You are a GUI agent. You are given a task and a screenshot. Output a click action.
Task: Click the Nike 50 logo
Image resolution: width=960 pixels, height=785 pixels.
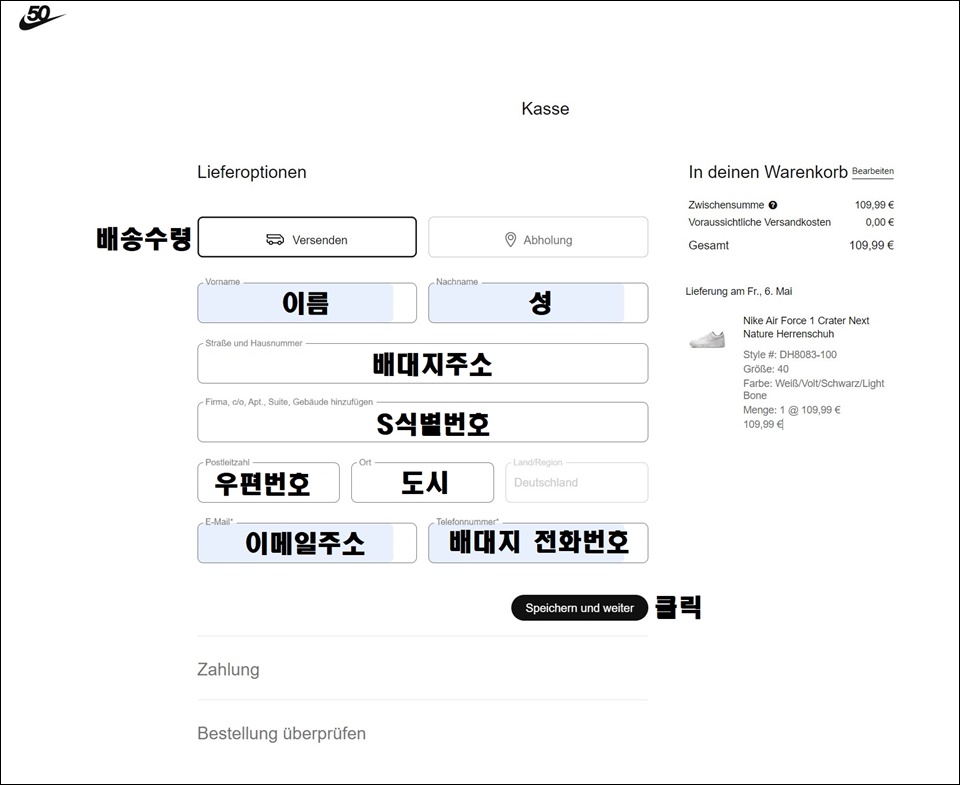pos(41,18)
